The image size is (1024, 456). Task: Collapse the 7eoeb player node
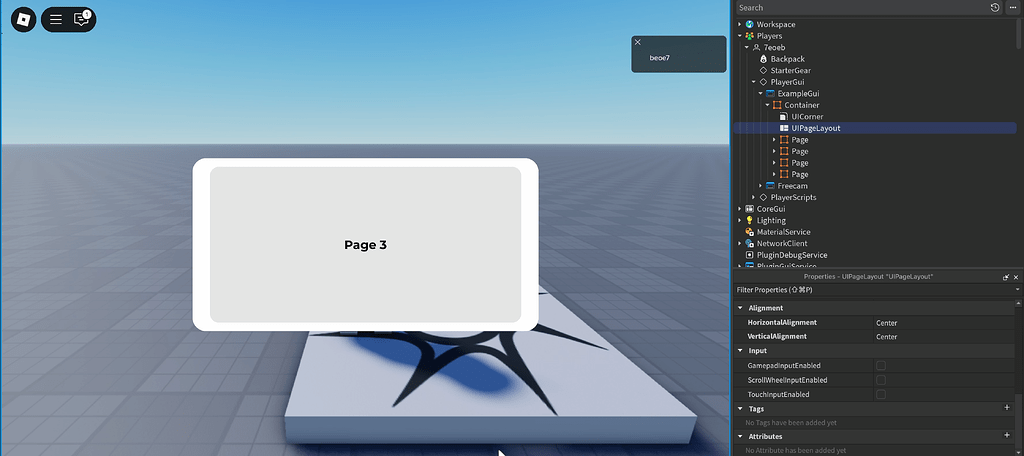(x=747, y=48)
